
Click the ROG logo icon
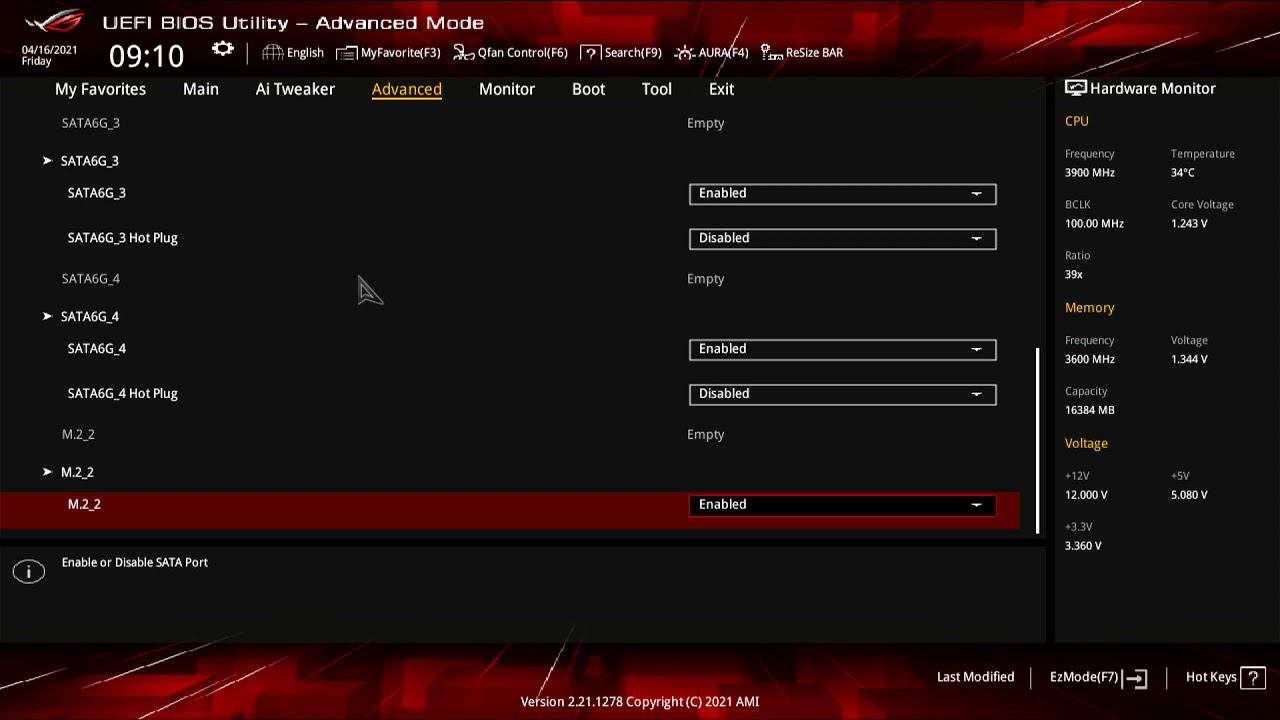[54, 21]
